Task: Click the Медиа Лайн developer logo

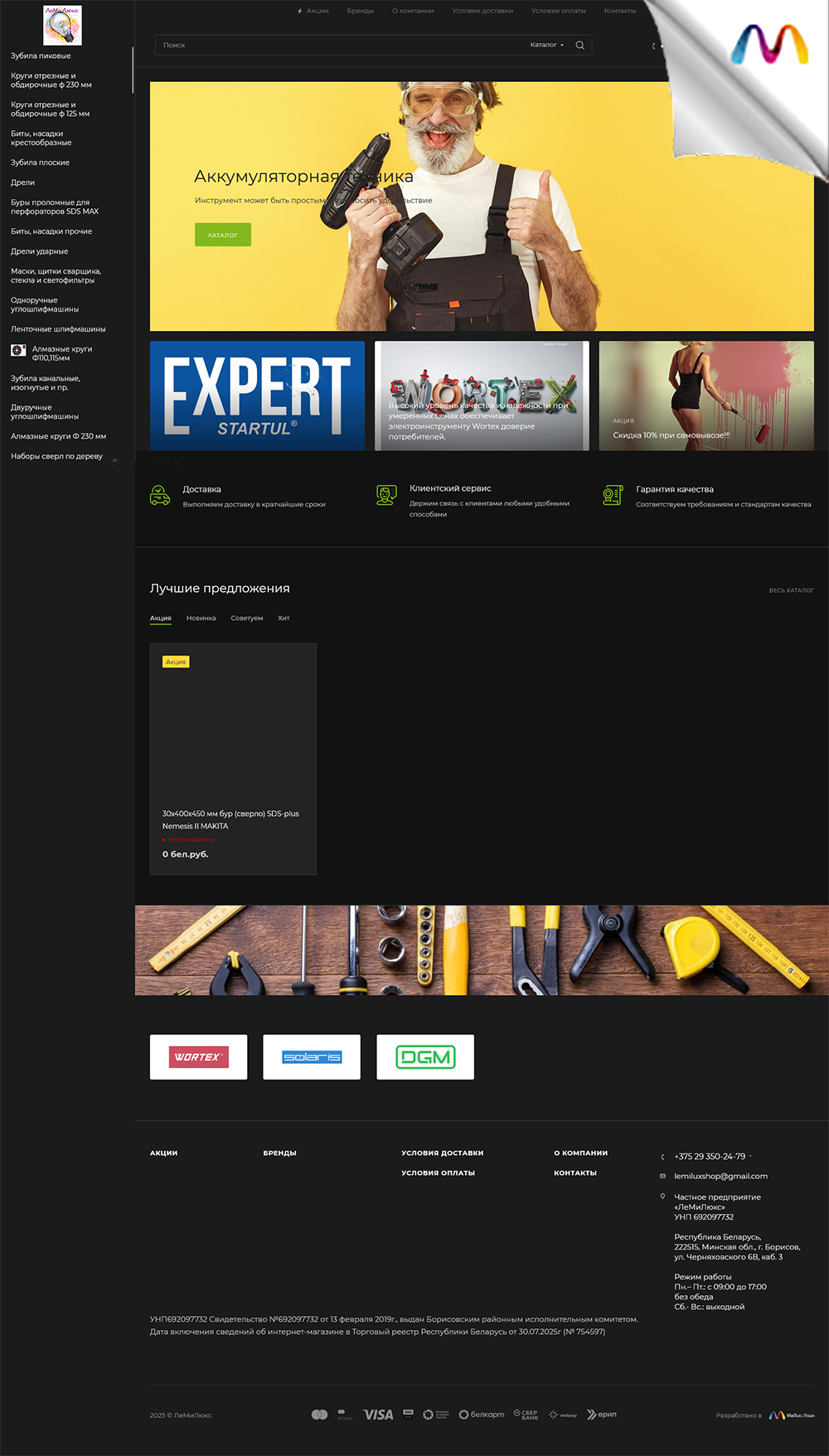Action: pyautogui.click(x=791, y=1415)
